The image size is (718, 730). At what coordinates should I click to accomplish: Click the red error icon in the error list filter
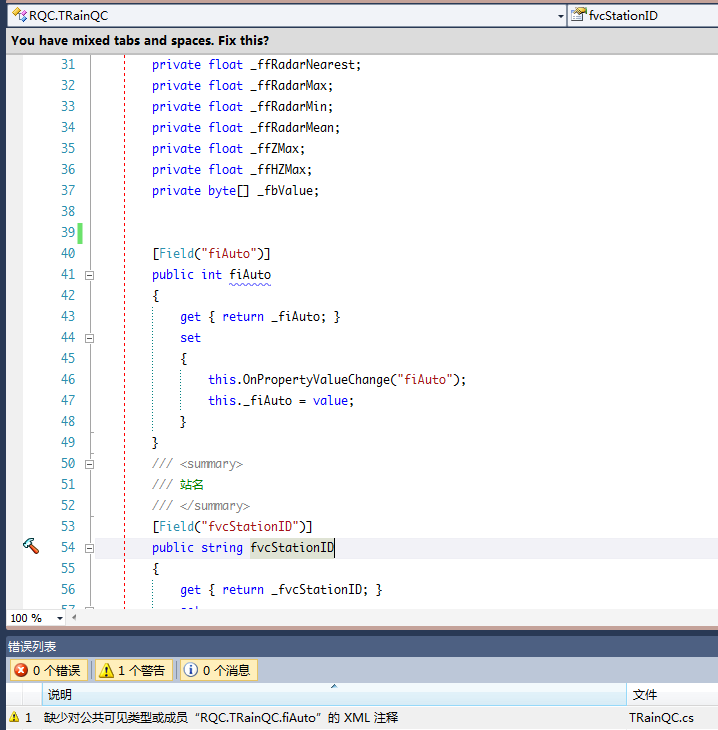click(x=21, y=670)
